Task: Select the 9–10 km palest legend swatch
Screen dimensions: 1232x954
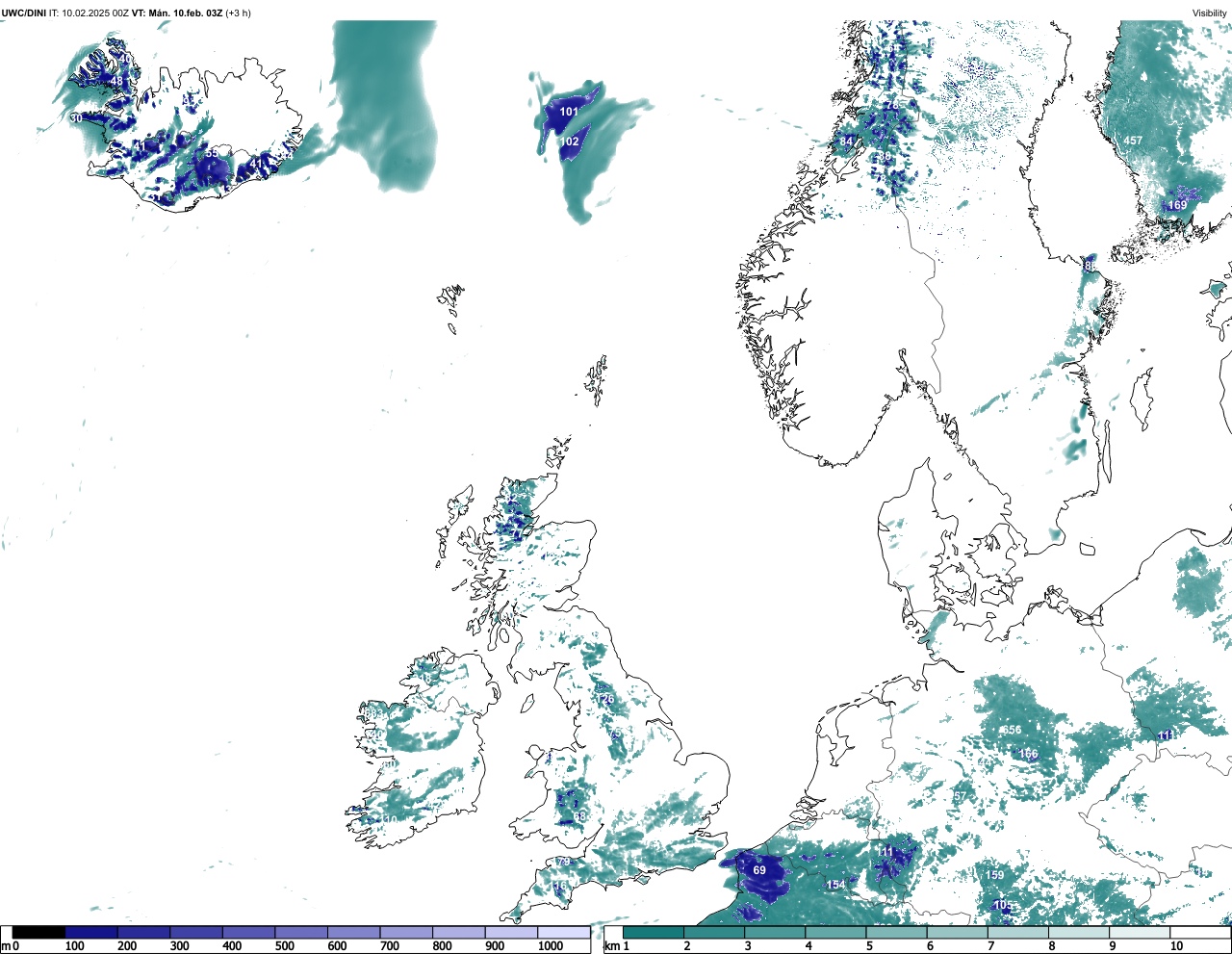Action: point(1139,933)
